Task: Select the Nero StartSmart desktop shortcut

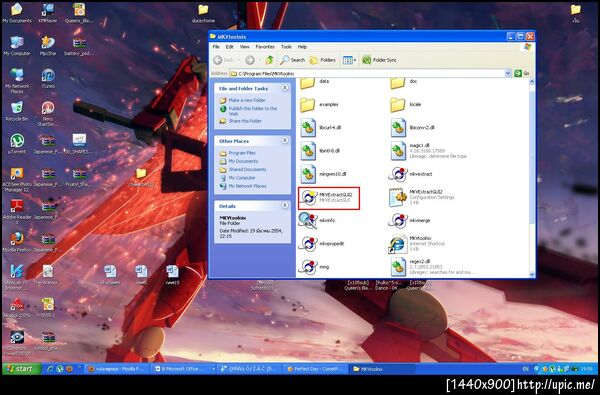Action: pyautogui.click(x=48, y=113)
